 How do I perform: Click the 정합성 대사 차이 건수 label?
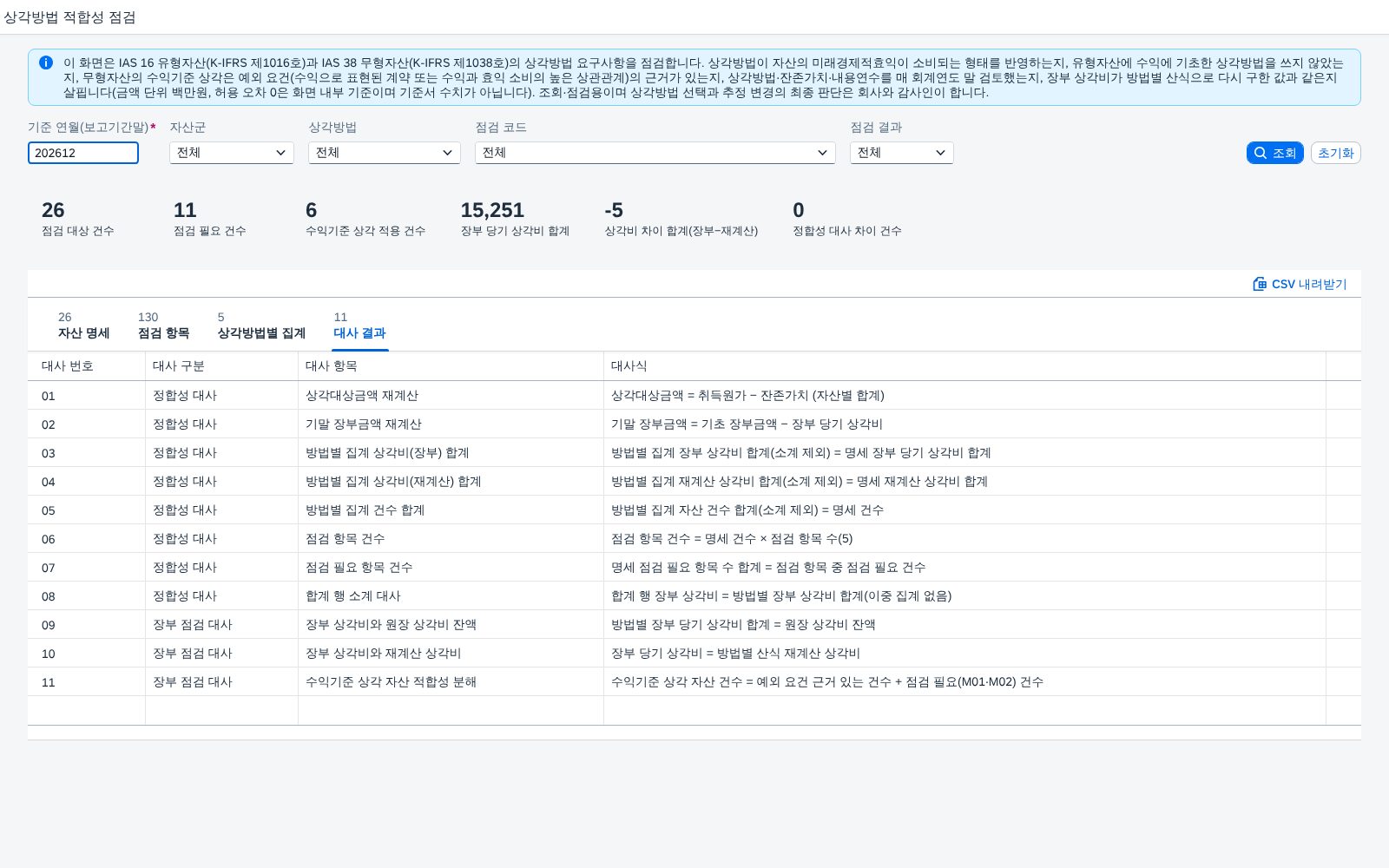point(847,231)
